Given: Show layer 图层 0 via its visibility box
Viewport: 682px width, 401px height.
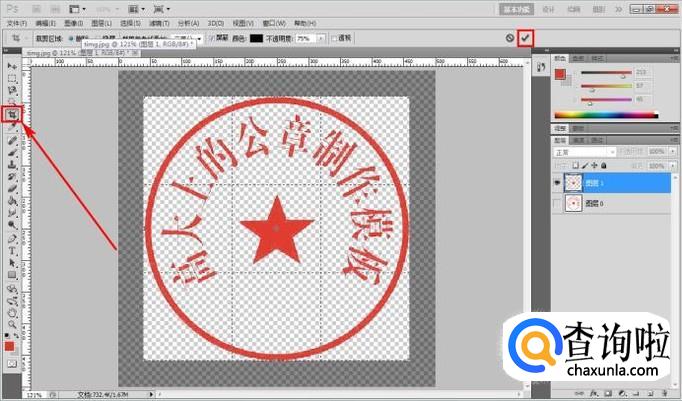Looking at the screenshot, I should (x=557, y=205).
